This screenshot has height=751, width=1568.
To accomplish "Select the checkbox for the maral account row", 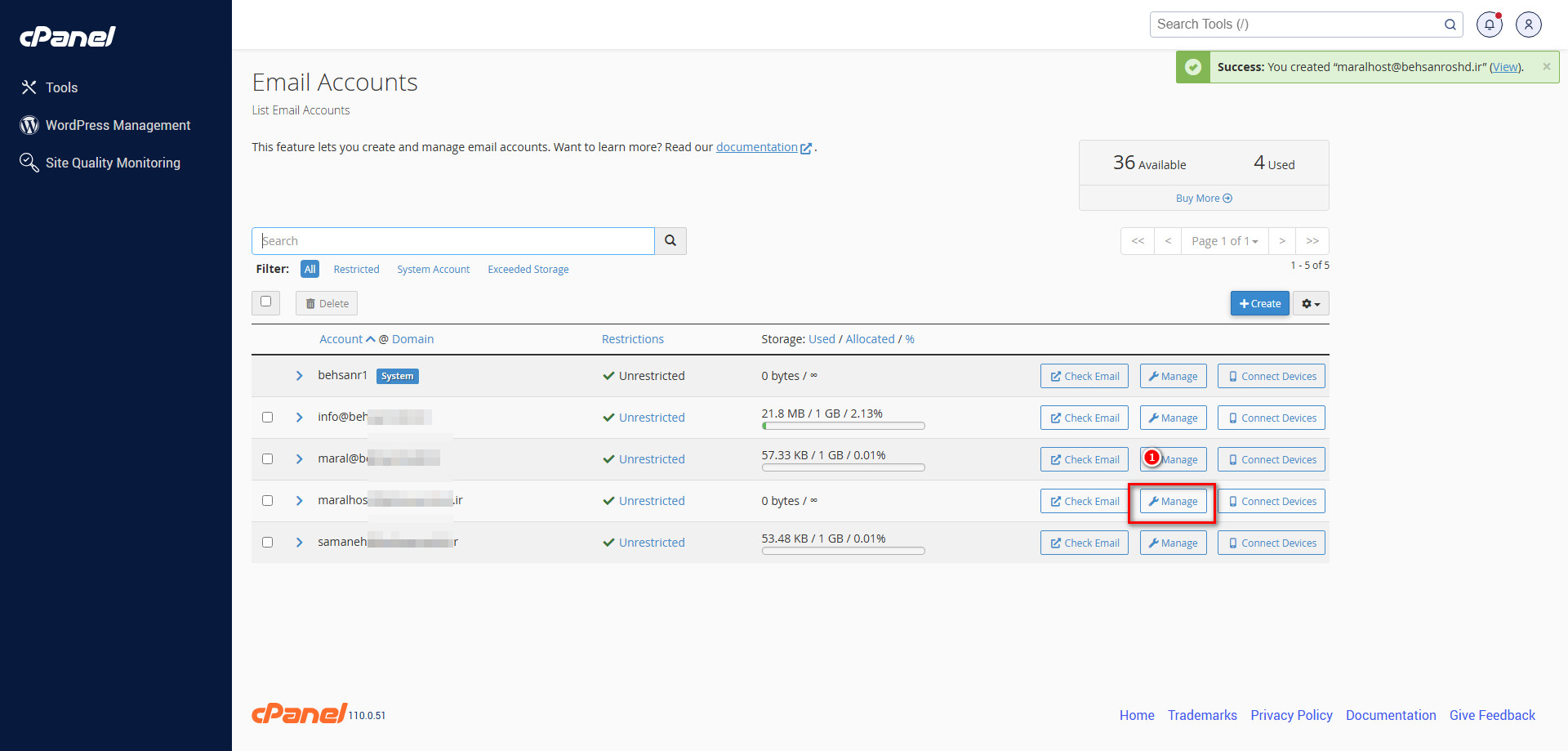I will click(x=267, y=458).
